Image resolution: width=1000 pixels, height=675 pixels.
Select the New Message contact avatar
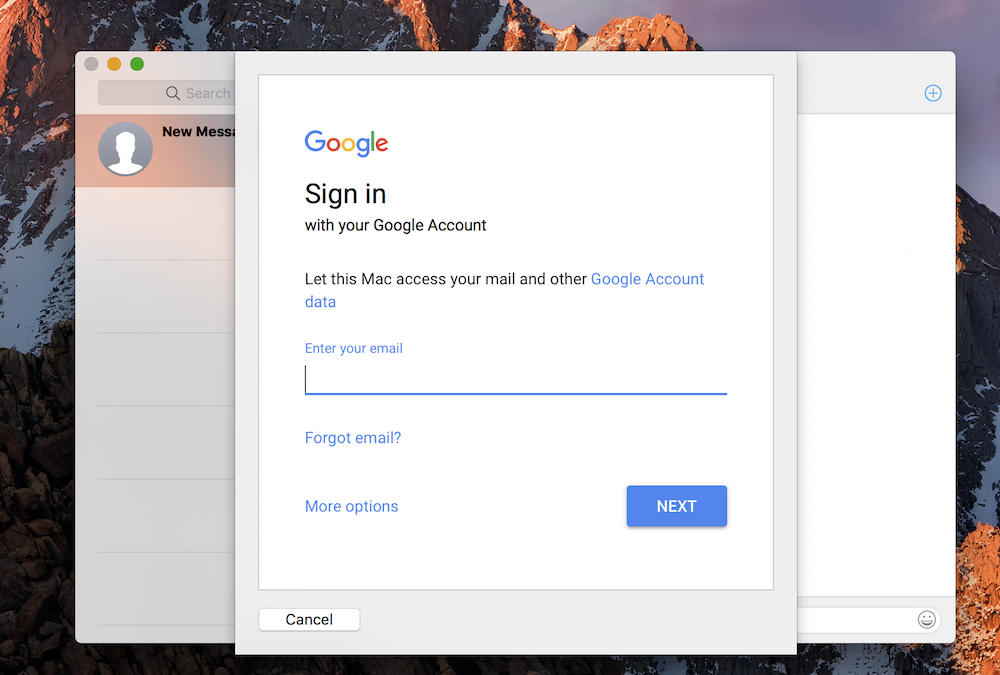click(126, 149)
